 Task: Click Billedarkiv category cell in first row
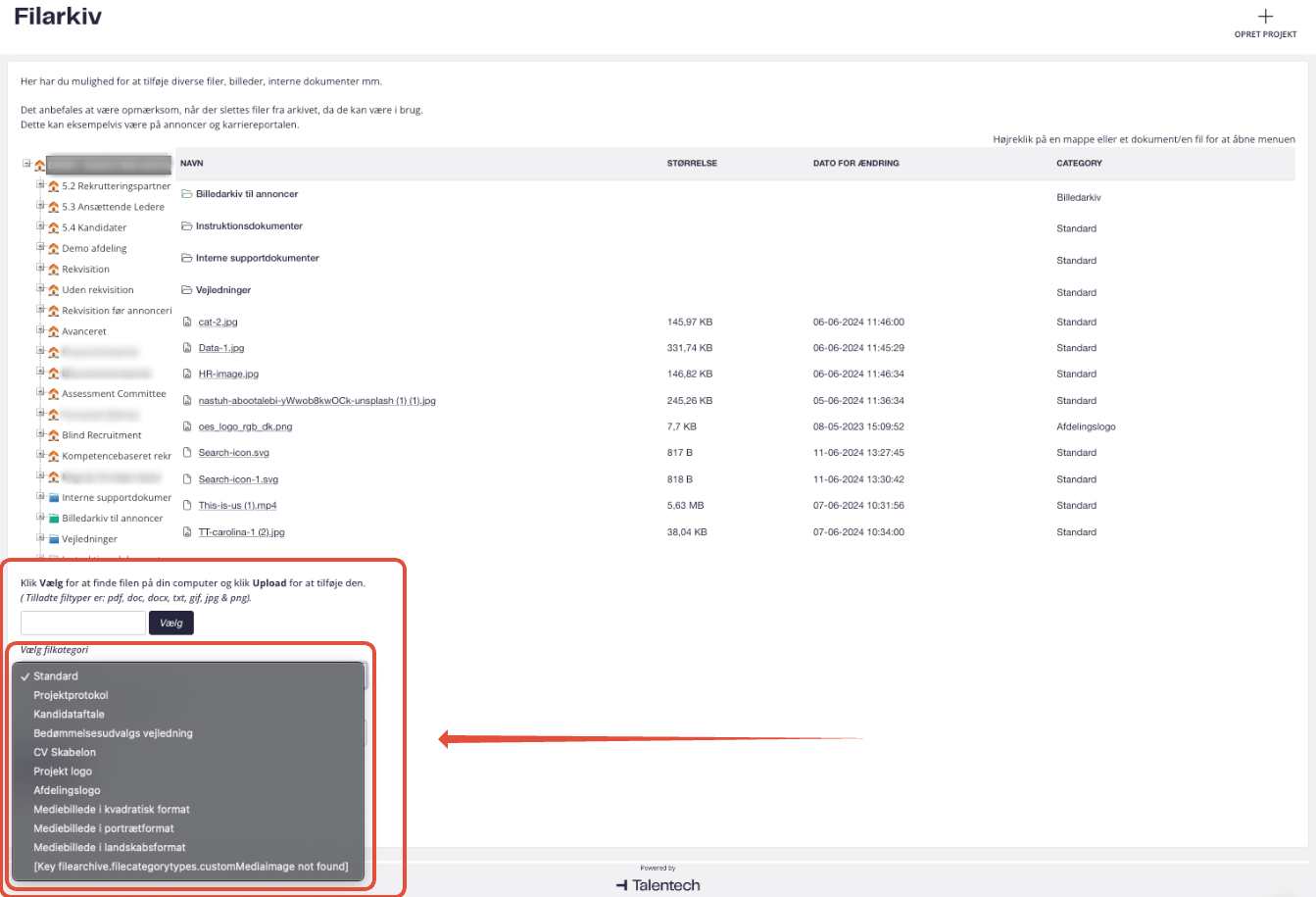coord(1079,198)
